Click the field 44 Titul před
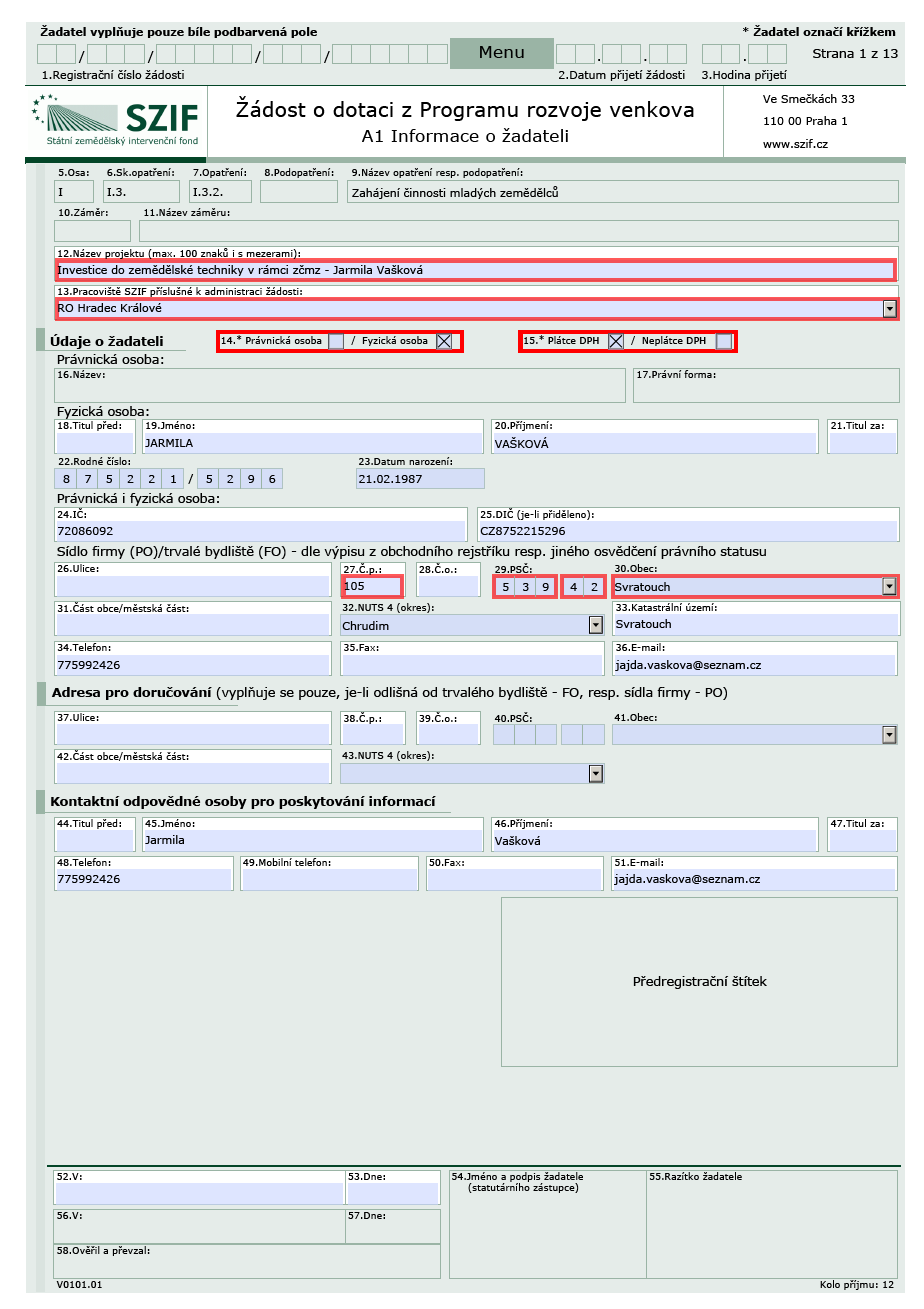This screenshot has width=924, height=1309. [95, 840]
